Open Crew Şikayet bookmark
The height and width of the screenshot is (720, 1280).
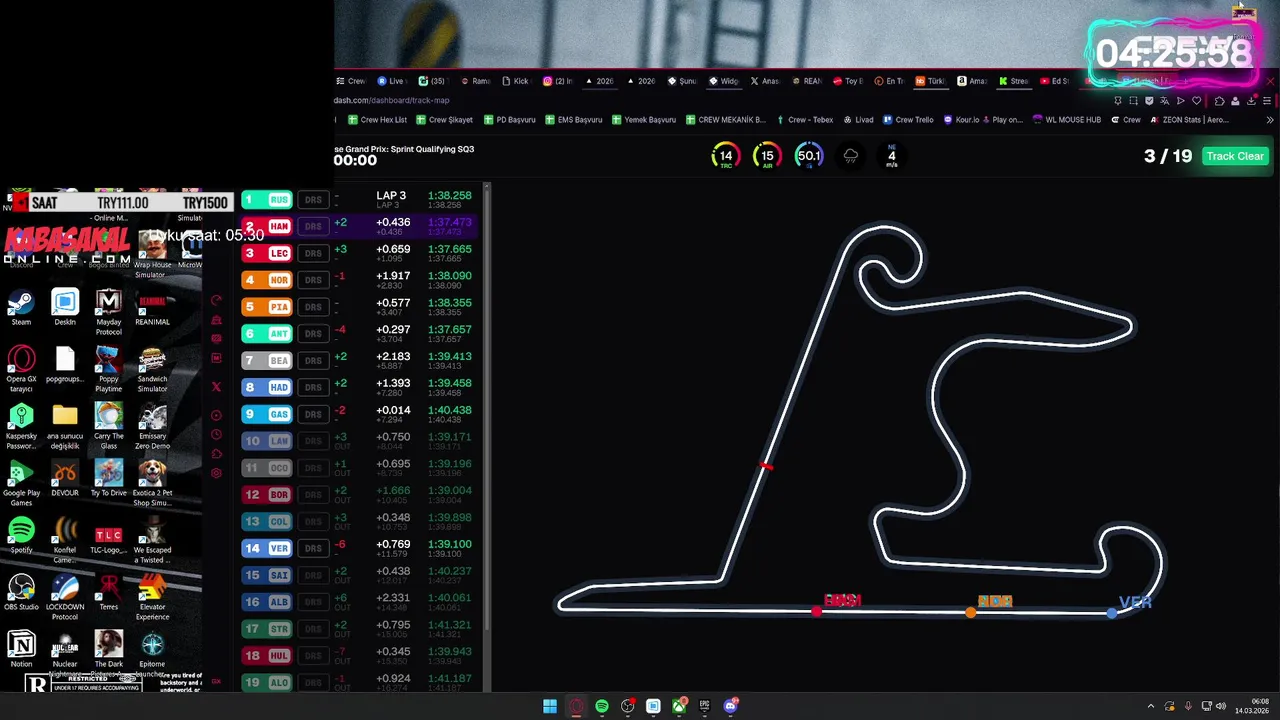pyautogui.click(x=444, y=120)
